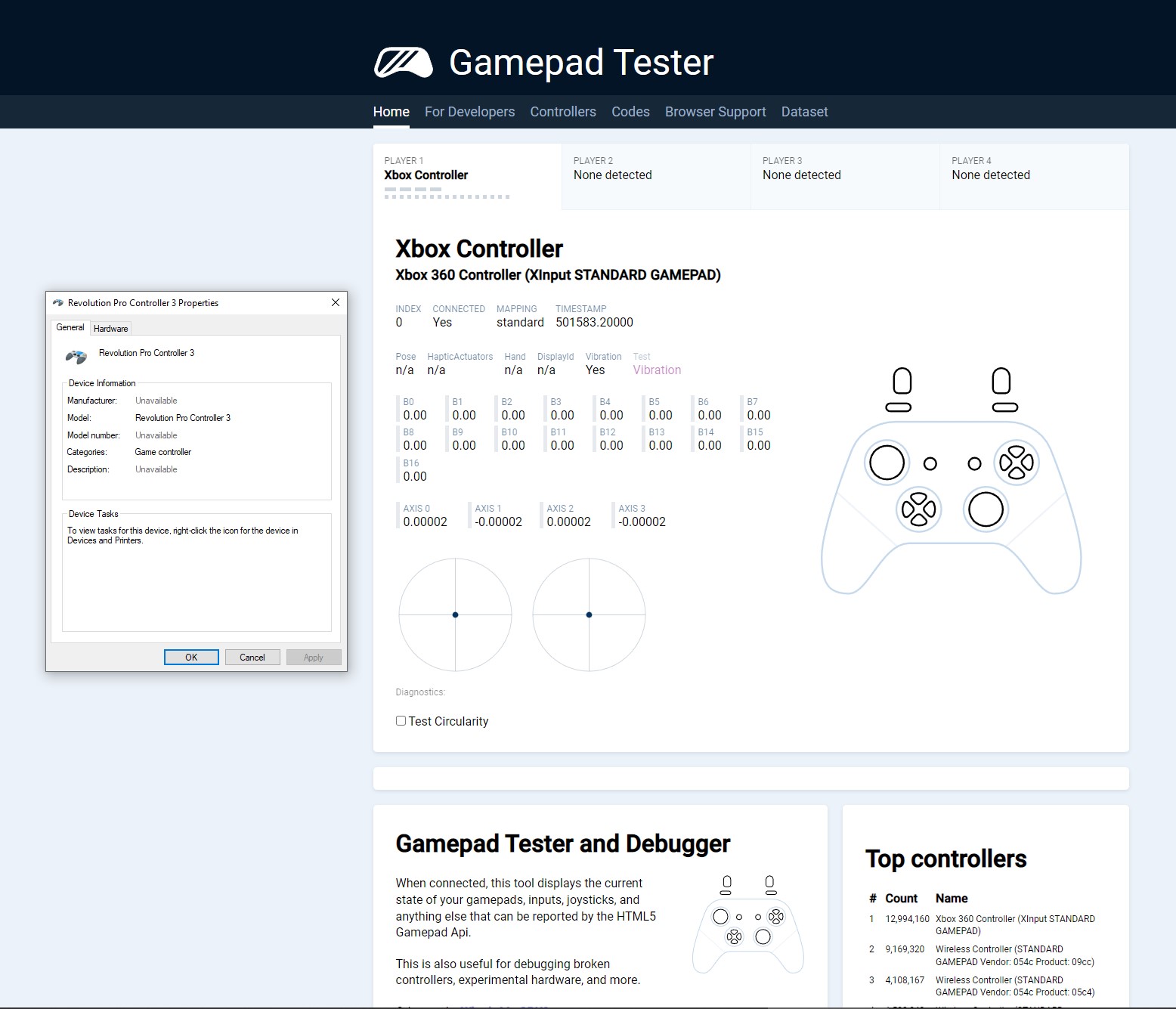Select the Player 3 tab

pyautogui.click(x=845, y=177)
